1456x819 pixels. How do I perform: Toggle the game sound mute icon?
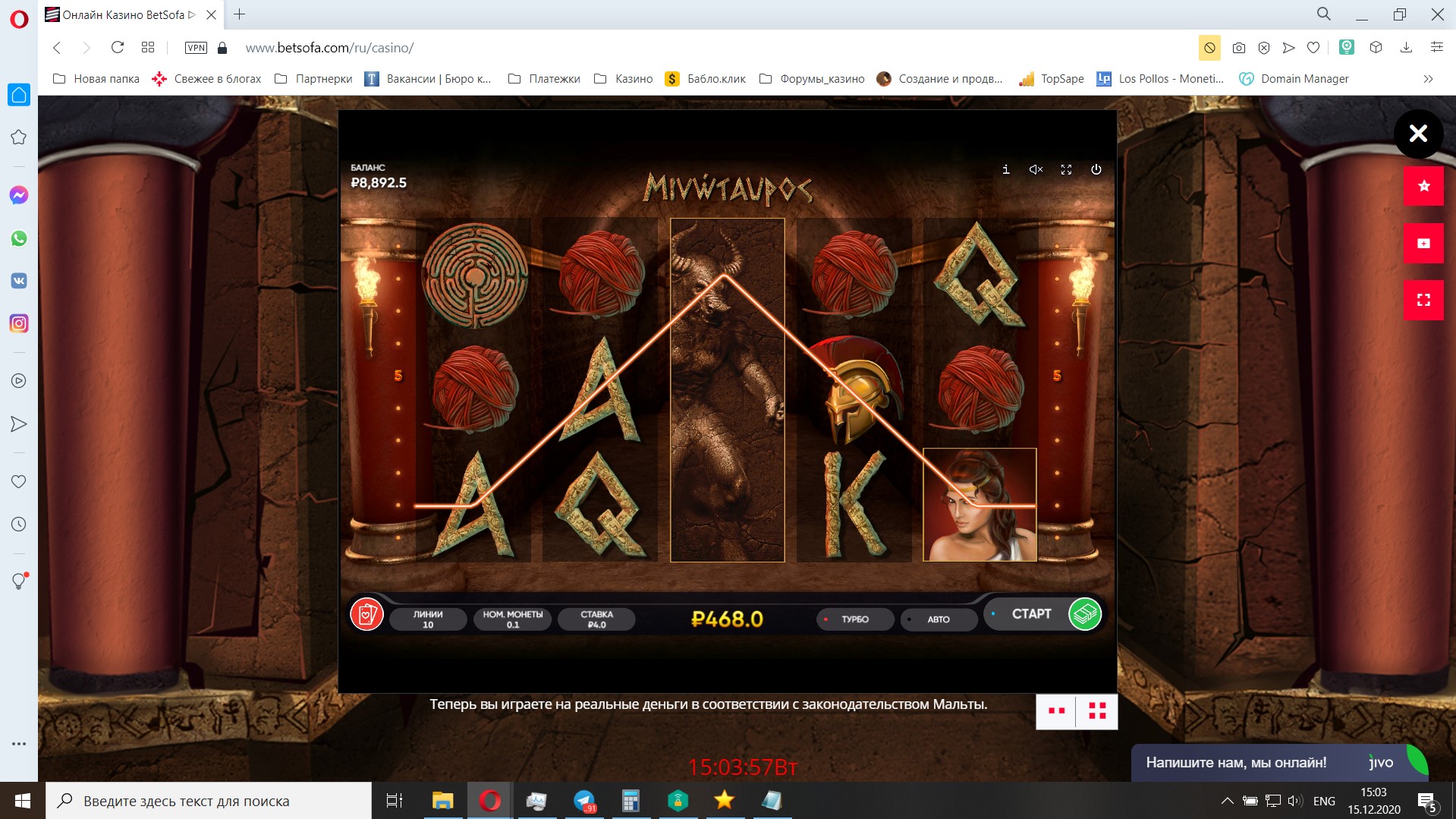tap(1036, 169)
